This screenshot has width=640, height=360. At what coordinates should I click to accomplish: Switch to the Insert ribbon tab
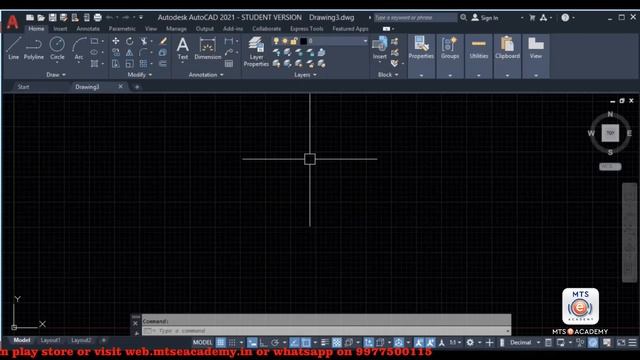click(x=60, y=29)
